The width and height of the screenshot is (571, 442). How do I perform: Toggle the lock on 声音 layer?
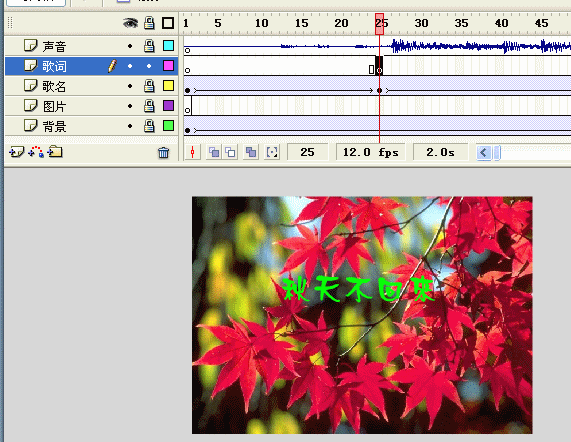(x=149, y=46)
